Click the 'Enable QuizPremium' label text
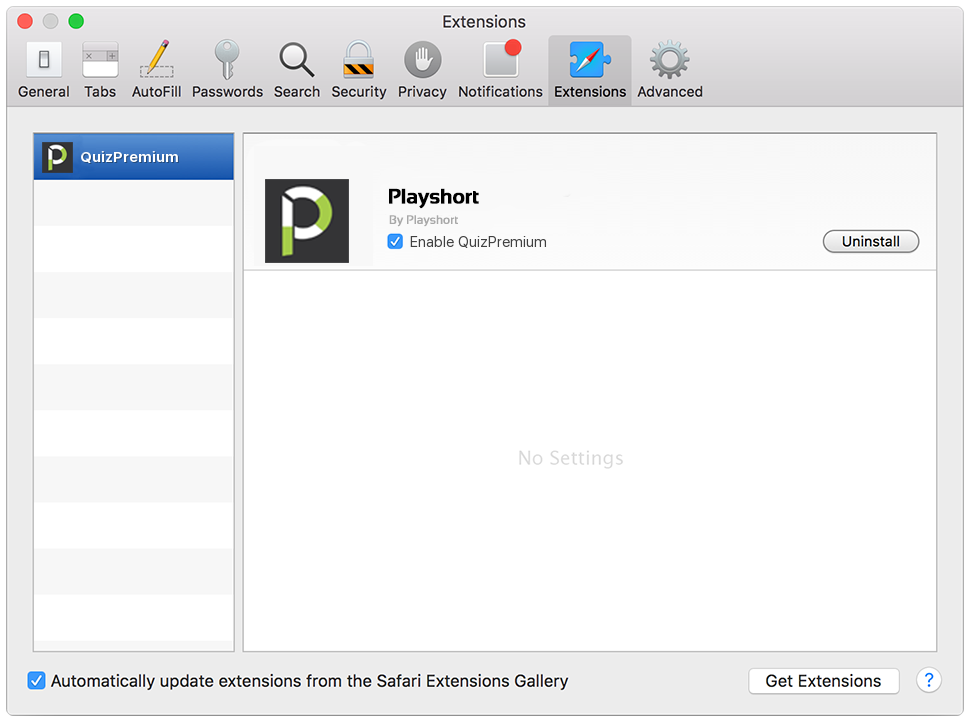Screen dimensions: 970x722 478,242
